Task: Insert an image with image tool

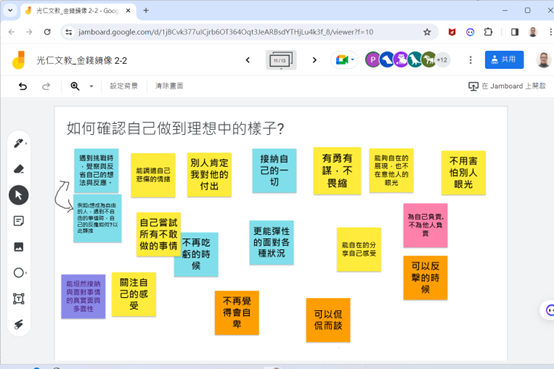Action: (x=19, y=247)
